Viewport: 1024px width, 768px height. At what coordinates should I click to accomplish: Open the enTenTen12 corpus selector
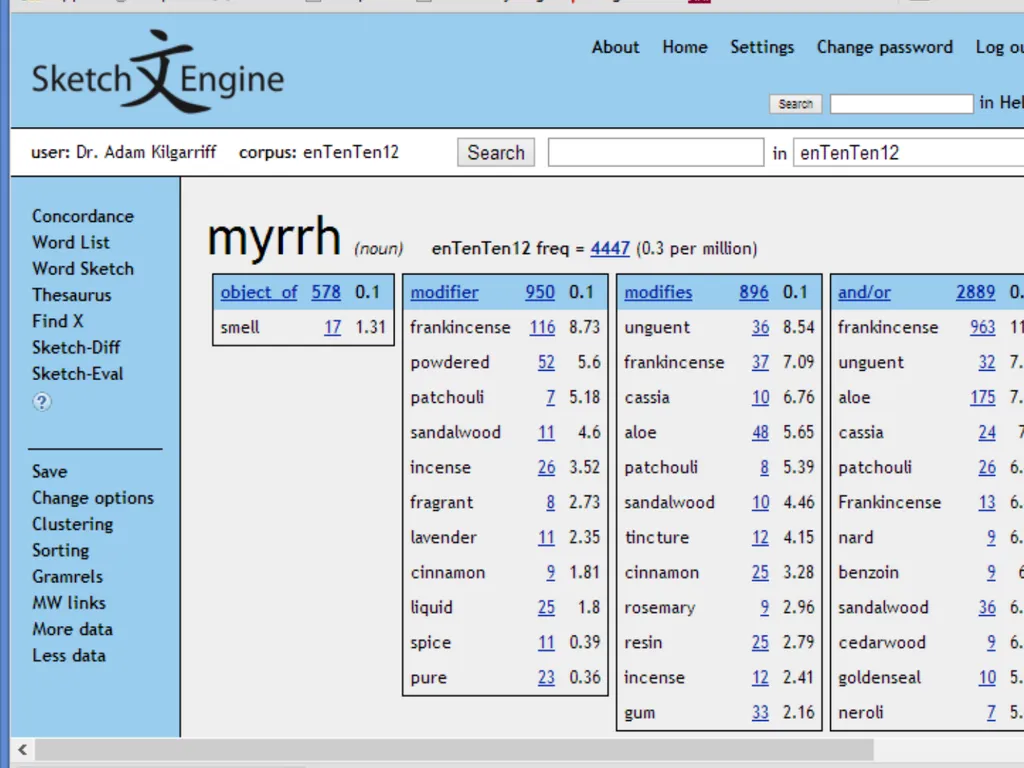(x=908, y=152)
